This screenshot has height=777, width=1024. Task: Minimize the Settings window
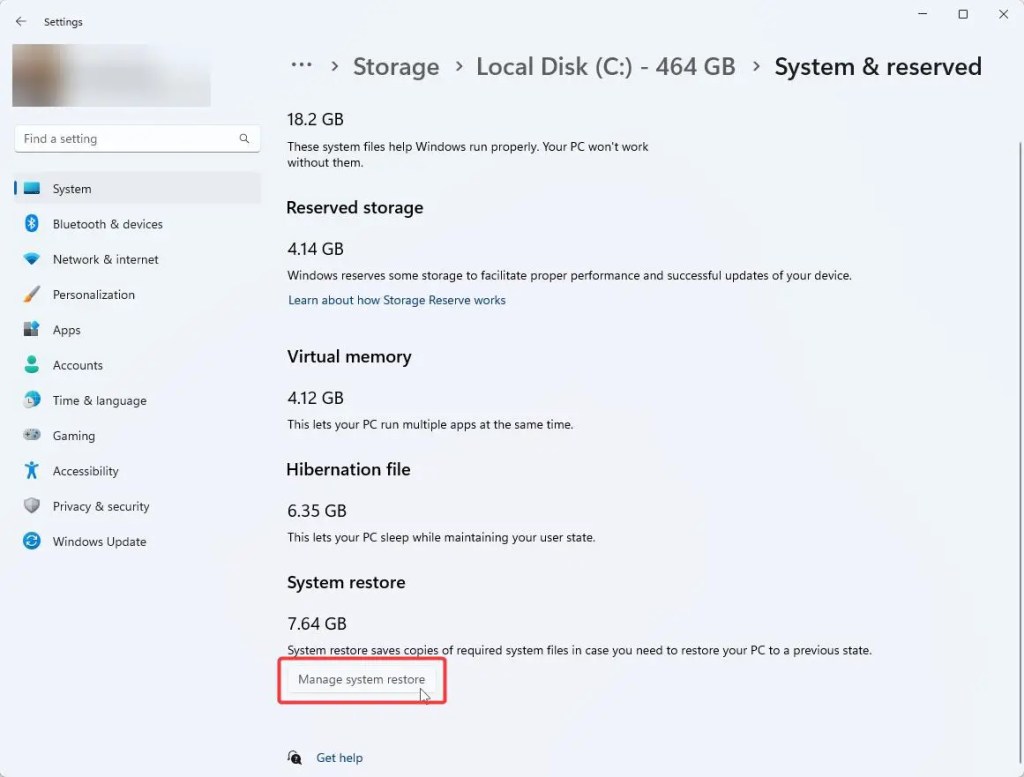tap(923, 14)
